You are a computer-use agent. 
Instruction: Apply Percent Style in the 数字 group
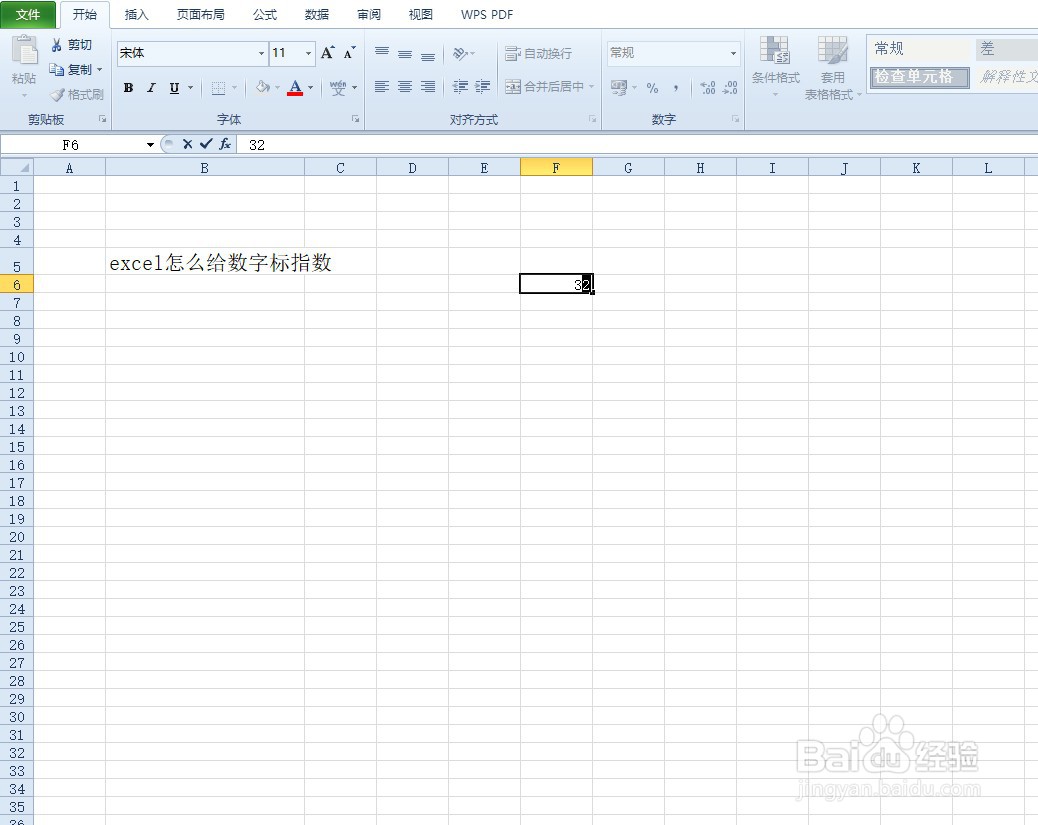651,88
